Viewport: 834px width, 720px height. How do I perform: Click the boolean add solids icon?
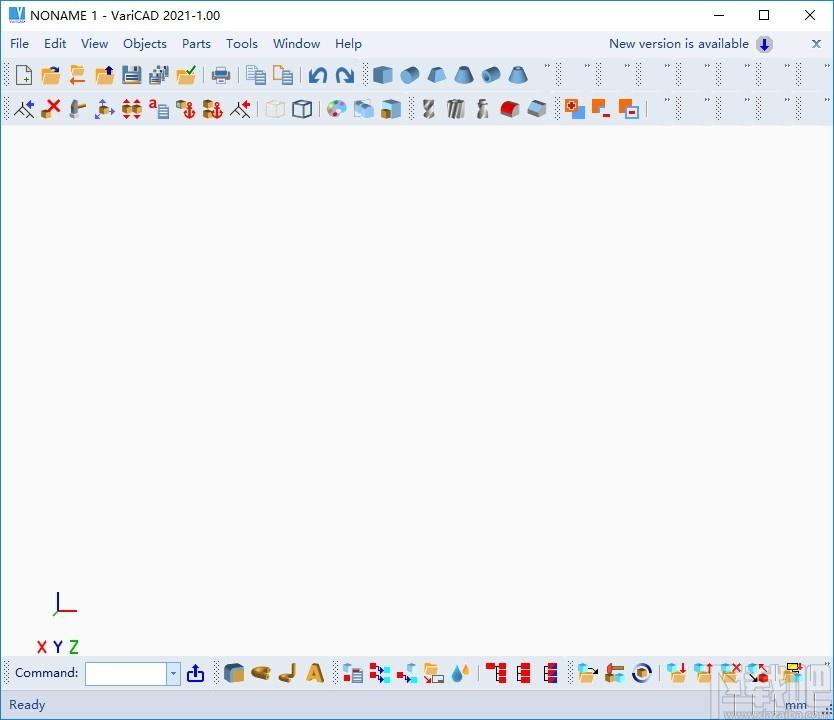click(574, 109)
